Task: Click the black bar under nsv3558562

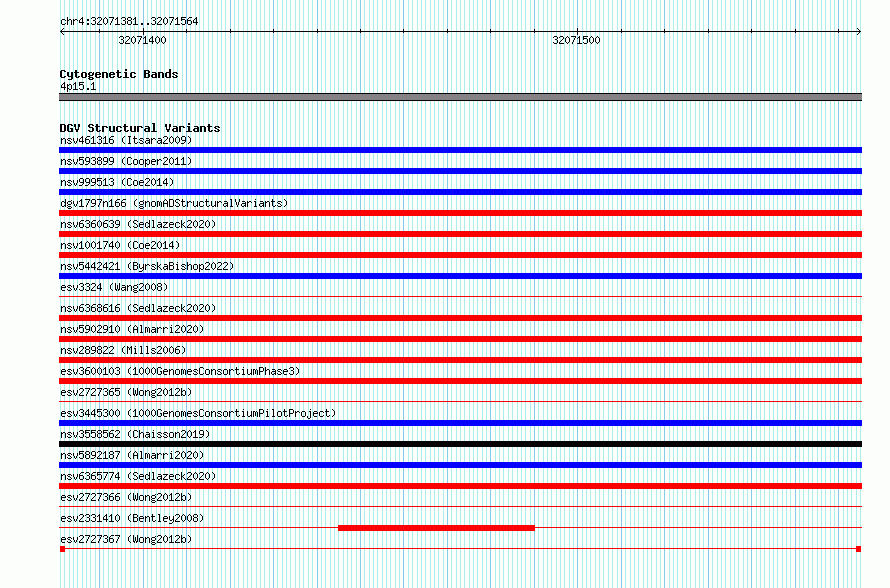Action: pos(460,444)
